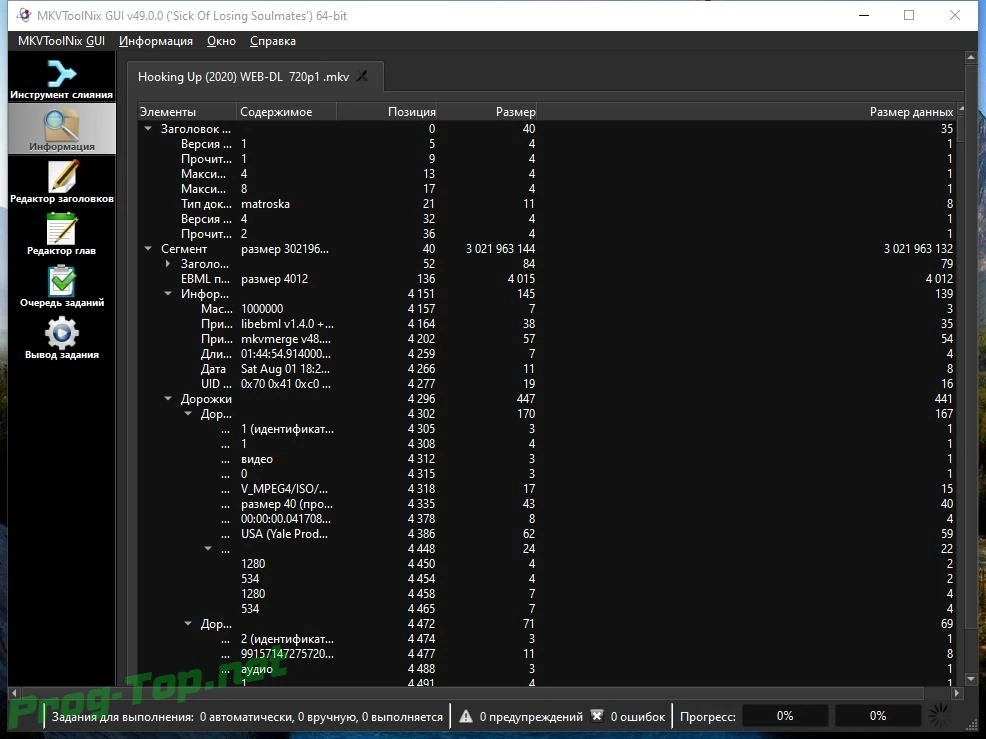Sort by the Элементы column header

187,112
